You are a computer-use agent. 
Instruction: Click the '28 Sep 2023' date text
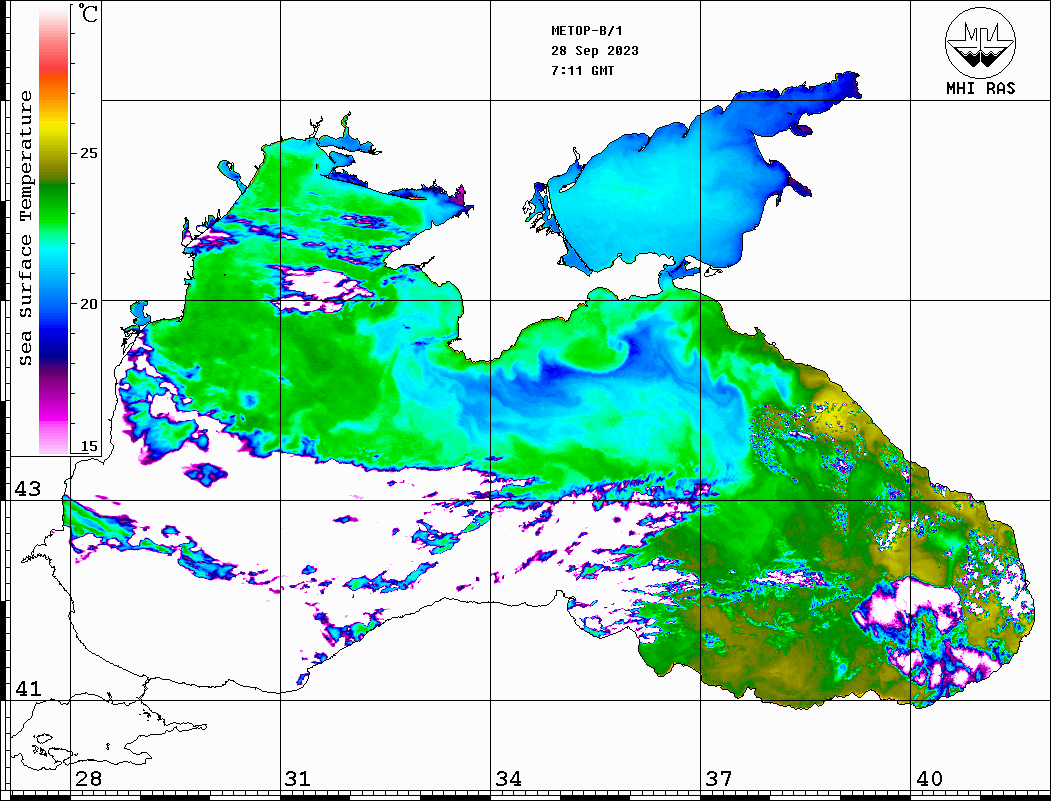(595, 51)
